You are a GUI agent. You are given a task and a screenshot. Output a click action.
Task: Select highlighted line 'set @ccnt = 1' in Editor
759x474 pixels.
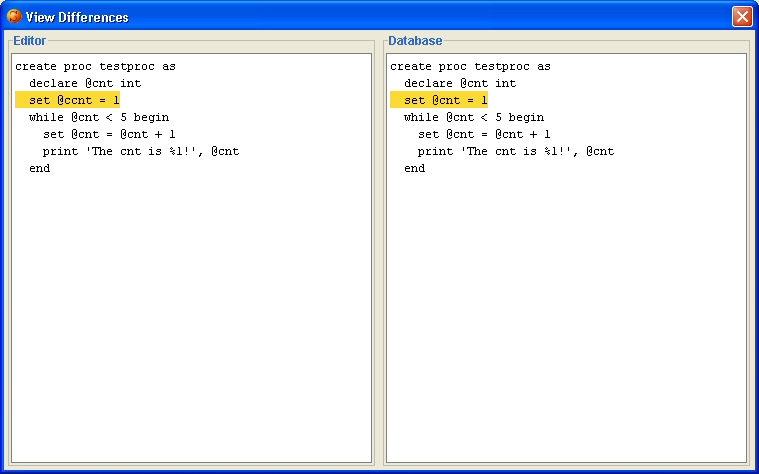click(67, 100)
